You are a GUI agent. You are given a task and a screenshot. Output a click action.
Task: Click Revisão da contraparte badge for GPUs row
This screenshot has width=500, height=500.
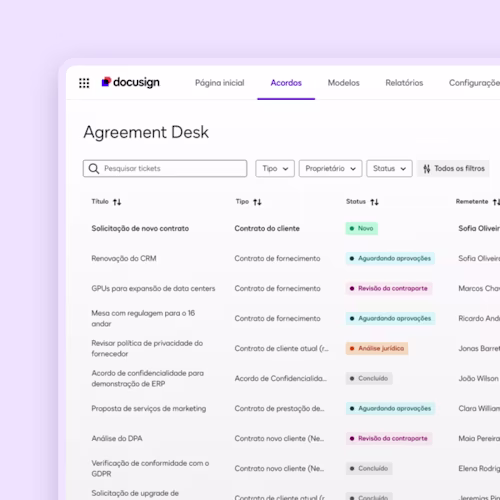click(389, 289)
